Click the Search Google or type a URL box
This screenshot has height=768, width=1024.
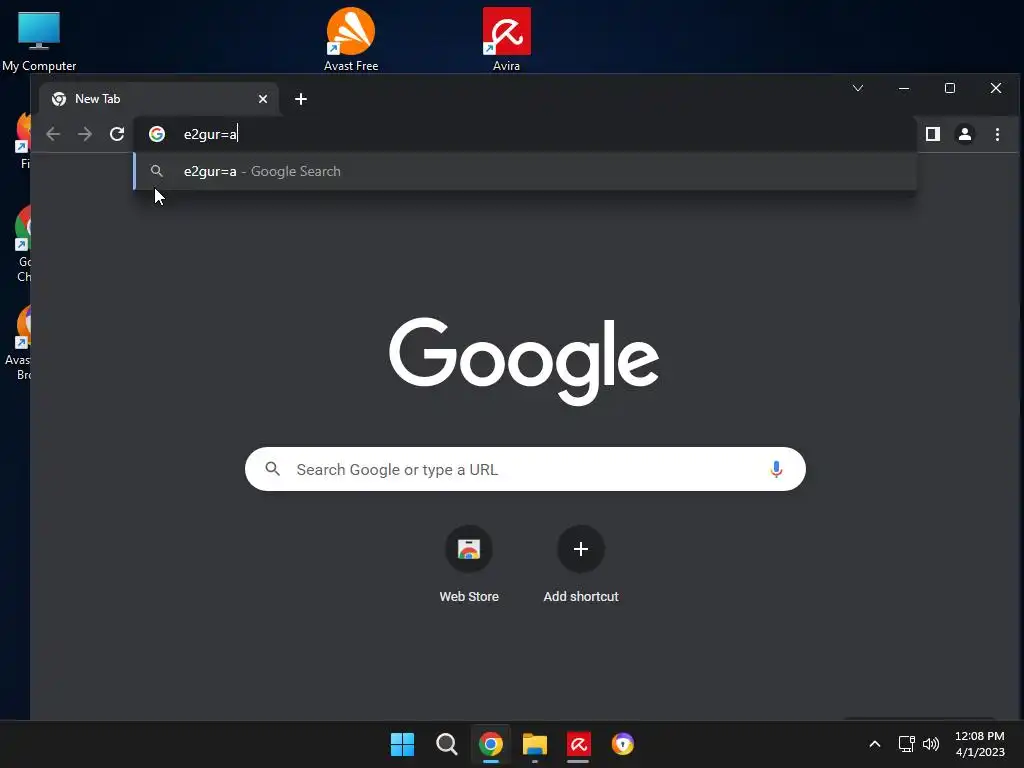pyautogui.click(x=525, y=469)
